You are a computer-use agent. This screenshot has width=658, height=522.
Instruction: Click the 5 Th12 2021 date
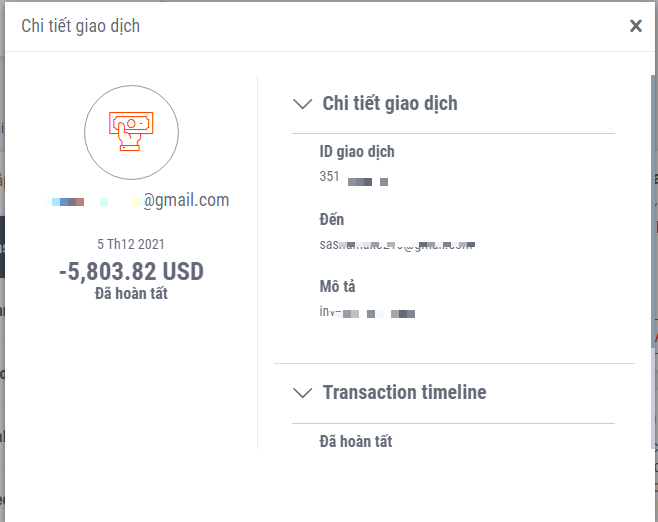(x=131, y=243)
